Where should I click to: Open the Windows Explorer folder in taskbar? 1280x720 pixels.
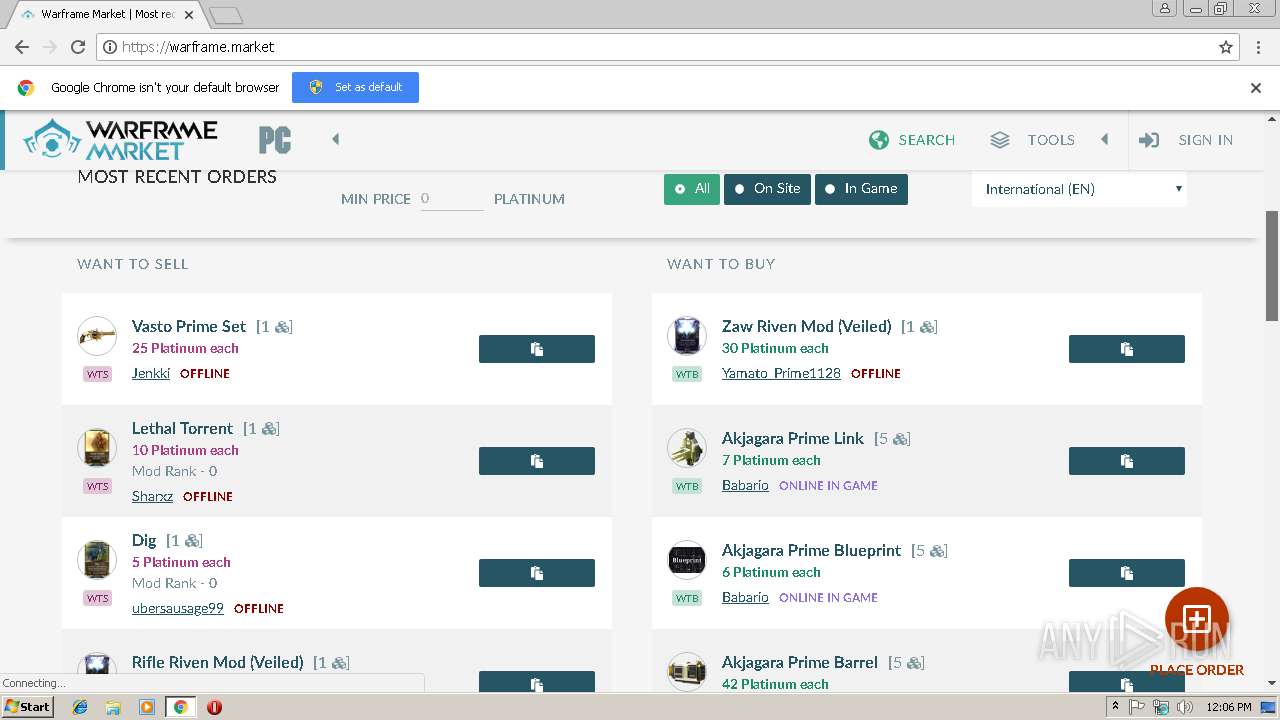[x=113, y=707]
